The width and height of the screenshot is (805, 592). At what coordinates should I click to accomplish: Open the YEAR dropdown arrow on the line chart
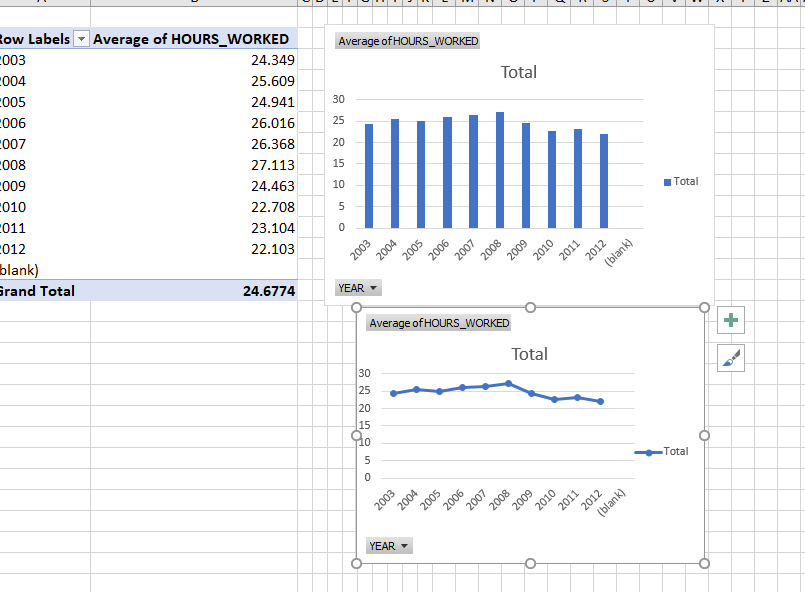[x=402, y=546]
